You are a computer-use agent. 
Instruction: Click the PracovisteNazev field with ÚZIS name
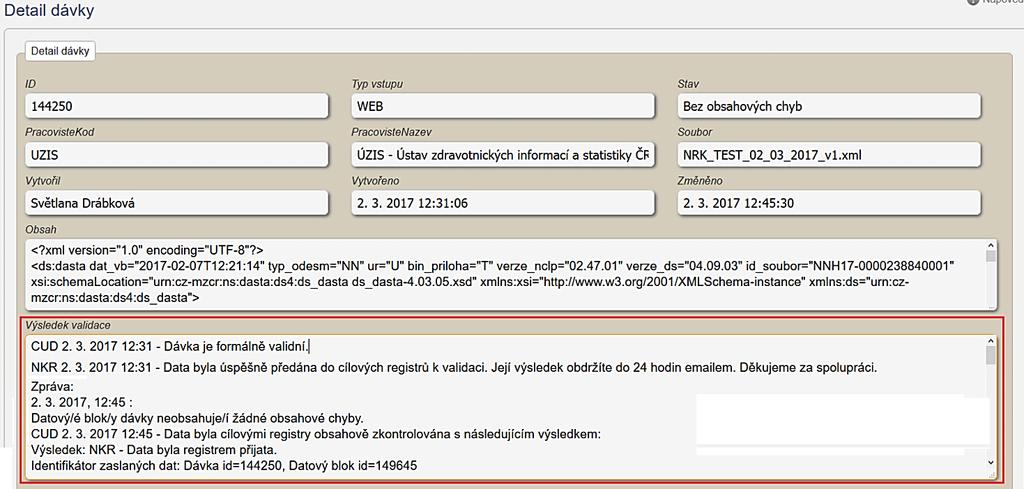point(503,154)
